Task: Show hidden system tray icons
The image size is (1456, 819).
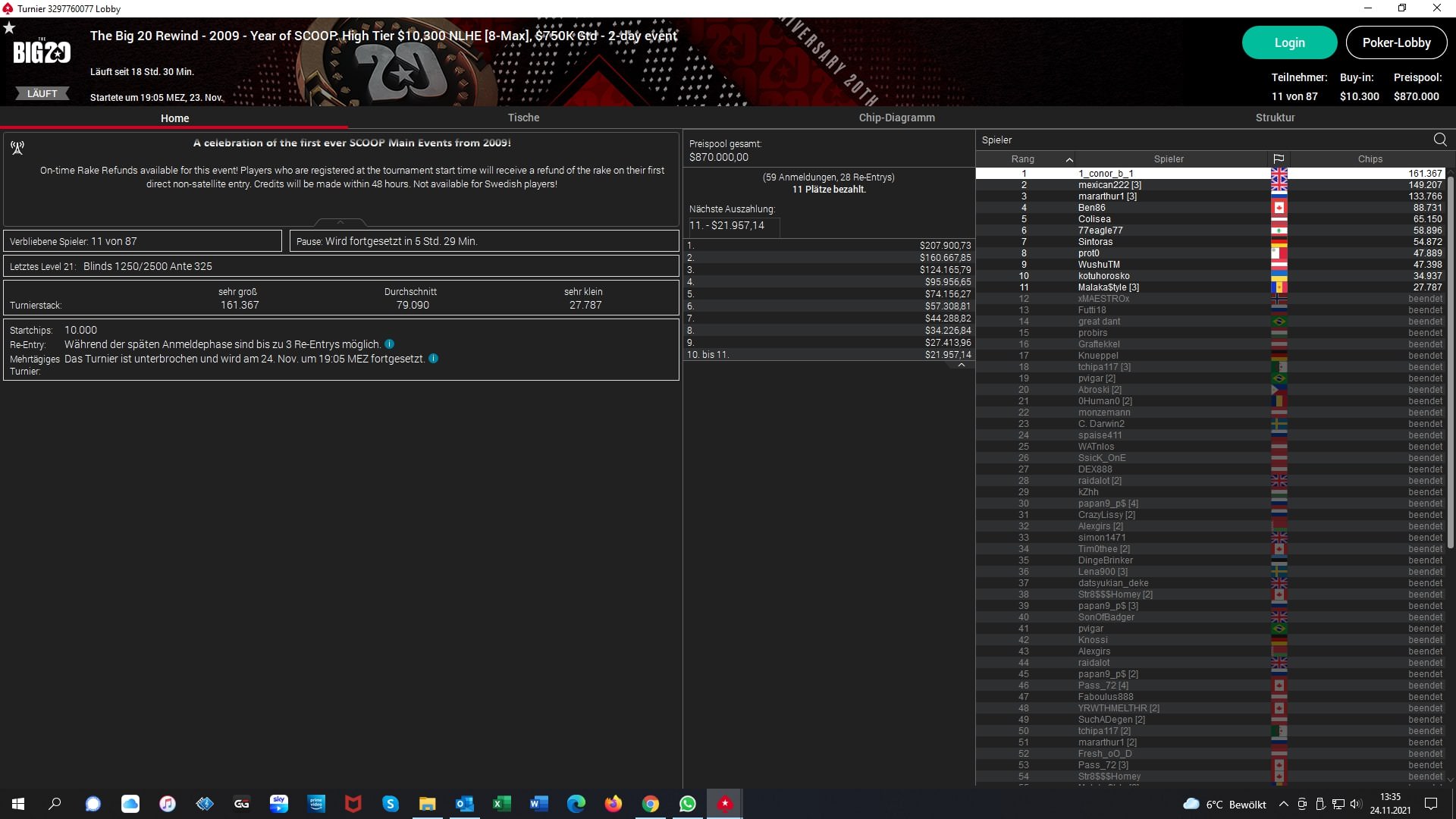Action: tap(1283, 804)
